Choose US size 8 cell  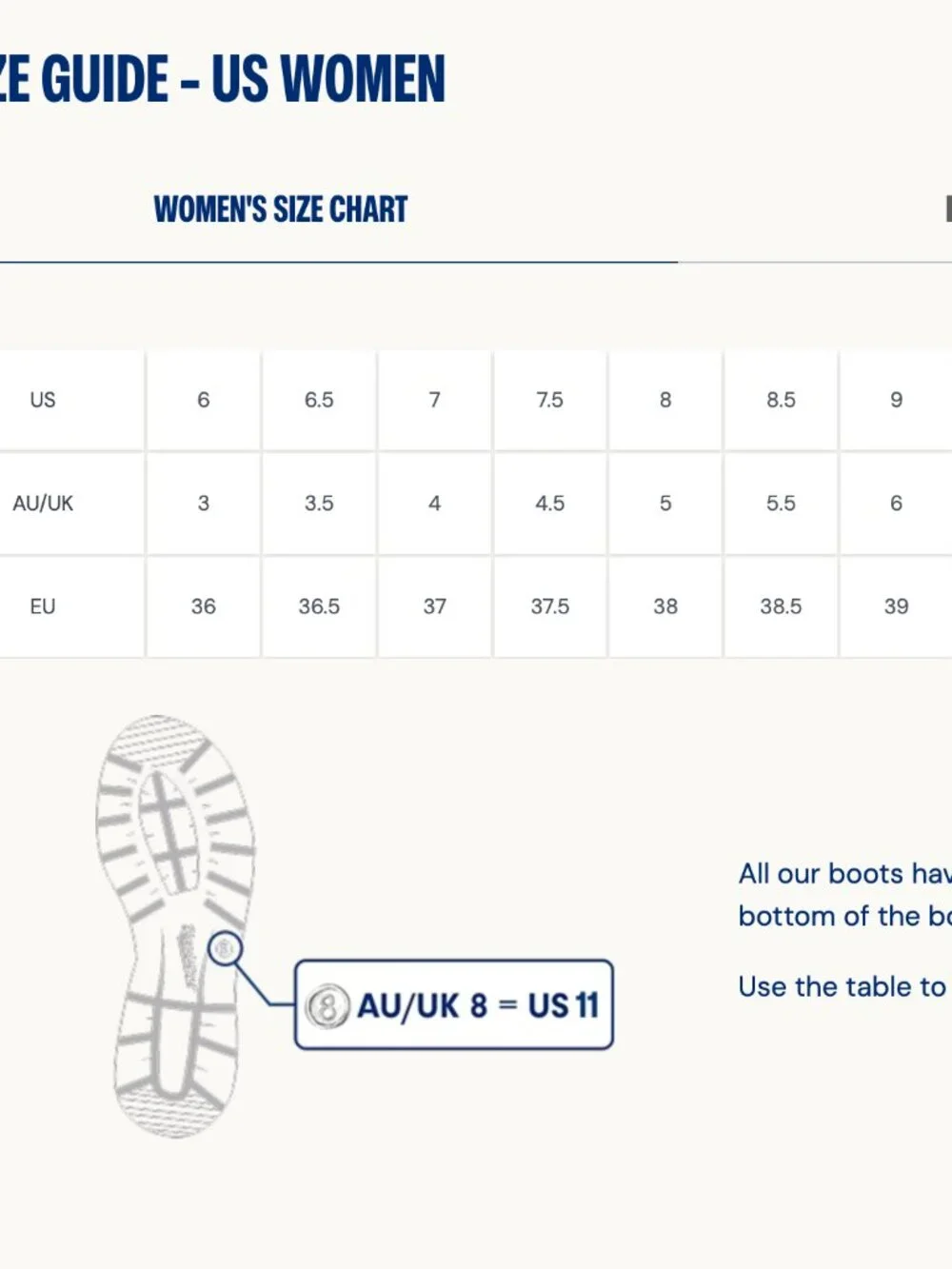[x=665, y=400]
